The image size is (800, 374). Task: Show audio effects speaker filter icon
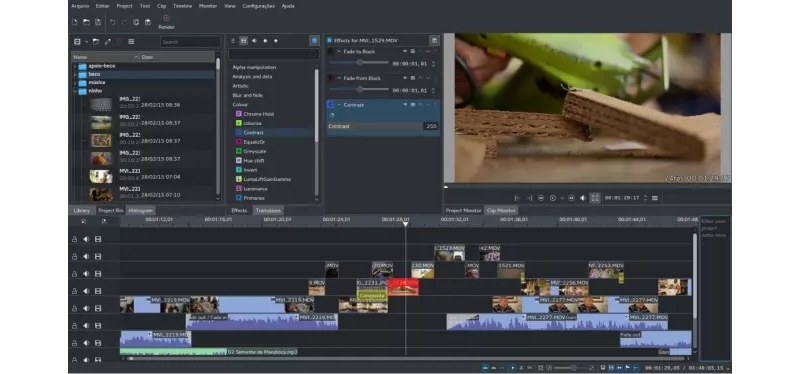[254, 41]
